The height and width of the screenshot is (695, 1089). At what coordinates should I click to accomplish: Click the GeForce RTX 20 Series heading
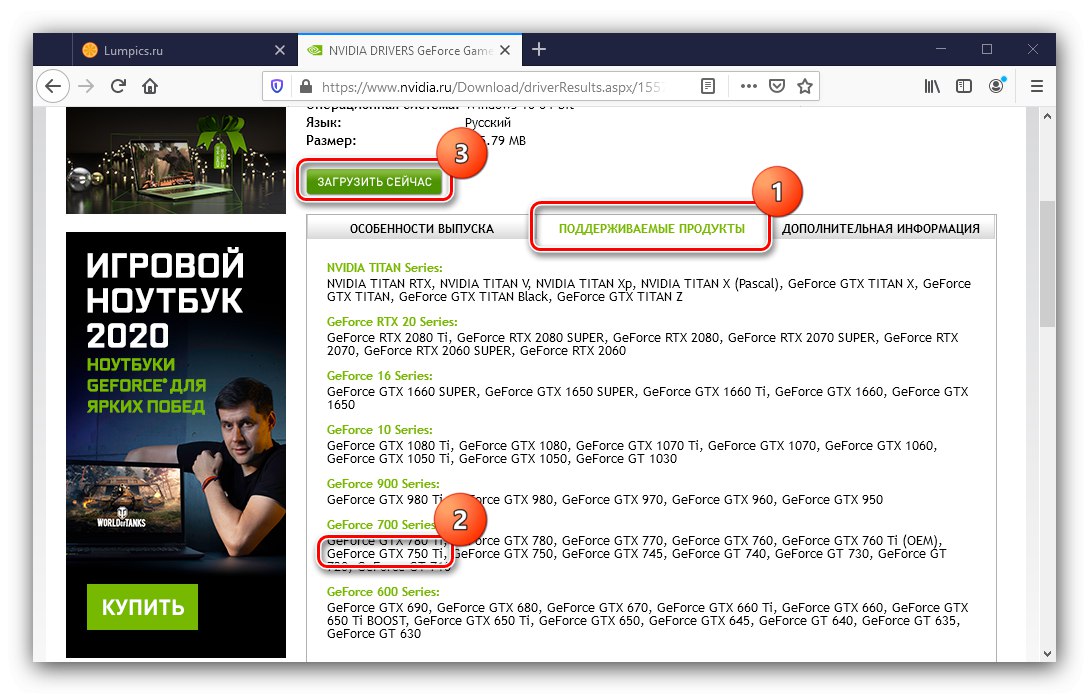click(x=392, y=322)
